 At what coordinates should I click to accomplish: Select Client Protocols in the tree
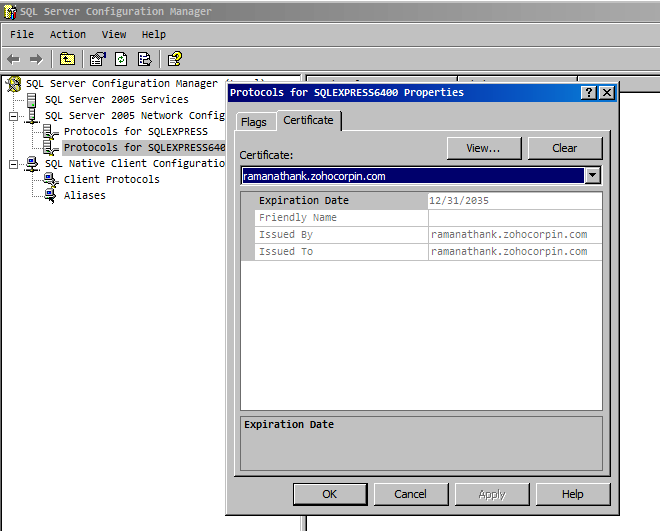[x=111, y=180]
